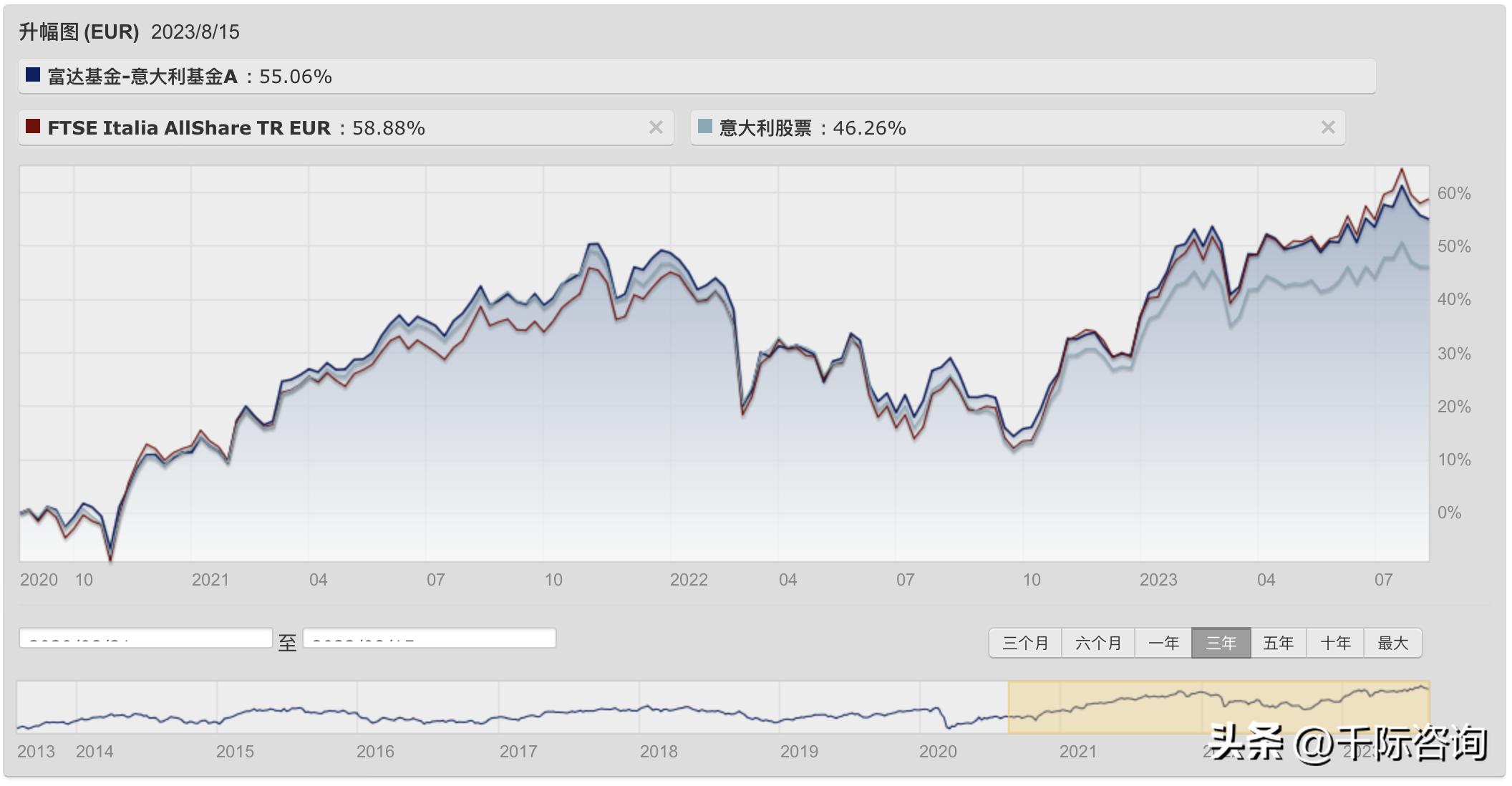Click the dark blue 富达基金 legend swatch
1512x786 pixels.
pyautogui.click(x=33, y=75)
